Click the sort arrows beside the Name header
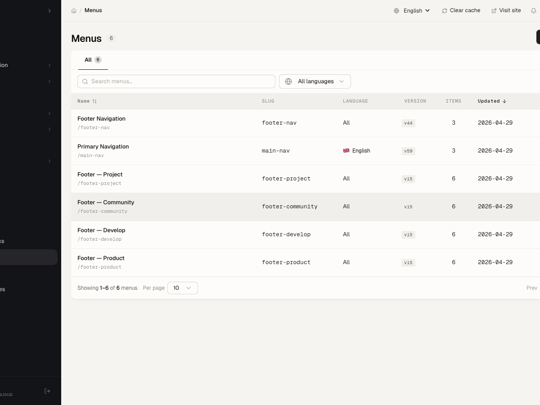Image resolution: width=540 pixels, height=405 pixels. 94,101
